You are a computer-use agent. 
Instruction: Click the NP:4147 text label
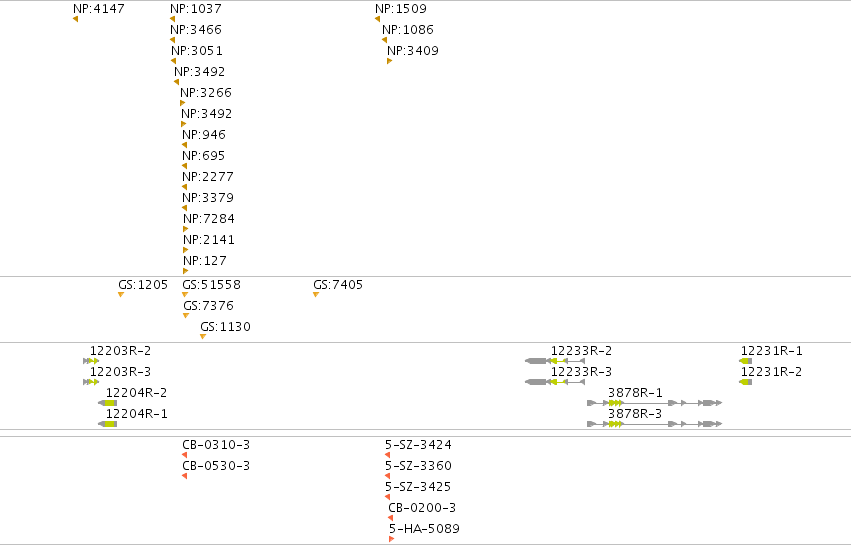click(x=99, y=9)
